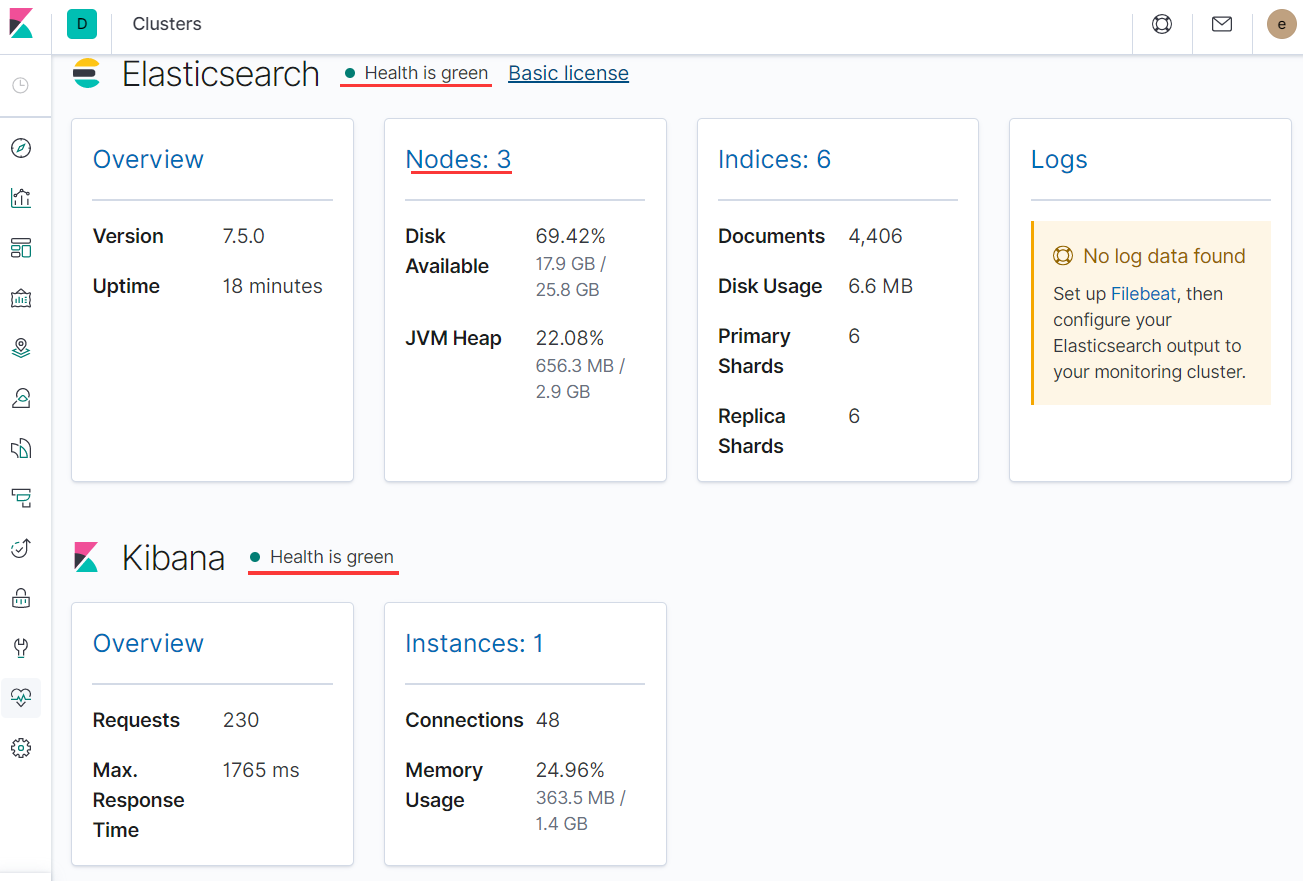Open the Metrics sidebar icon
The image size is (1303, 881).
tap(21, 398)
